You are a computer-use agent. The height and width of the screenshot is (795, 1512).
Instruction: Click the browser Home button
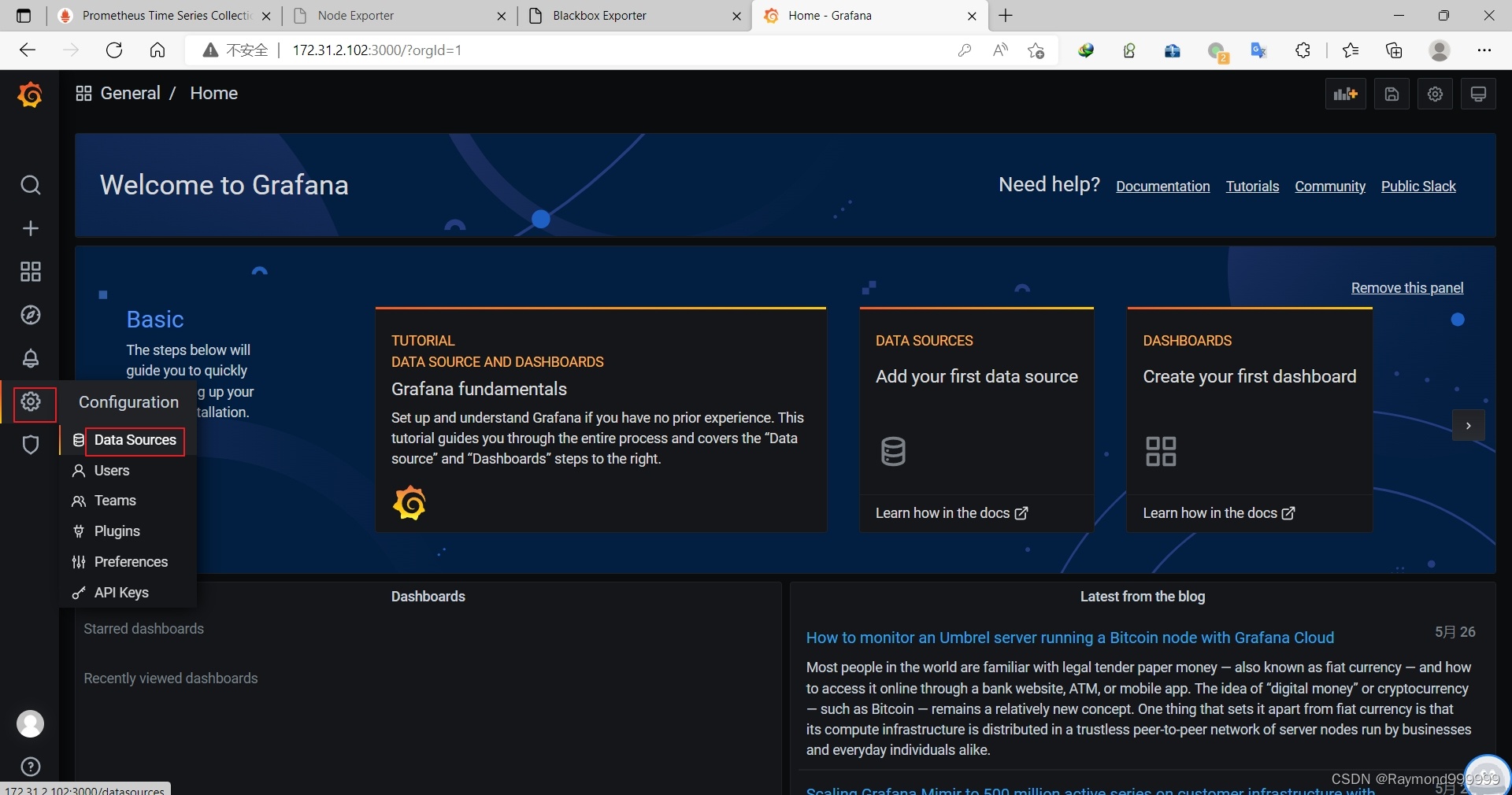point(157,50)
